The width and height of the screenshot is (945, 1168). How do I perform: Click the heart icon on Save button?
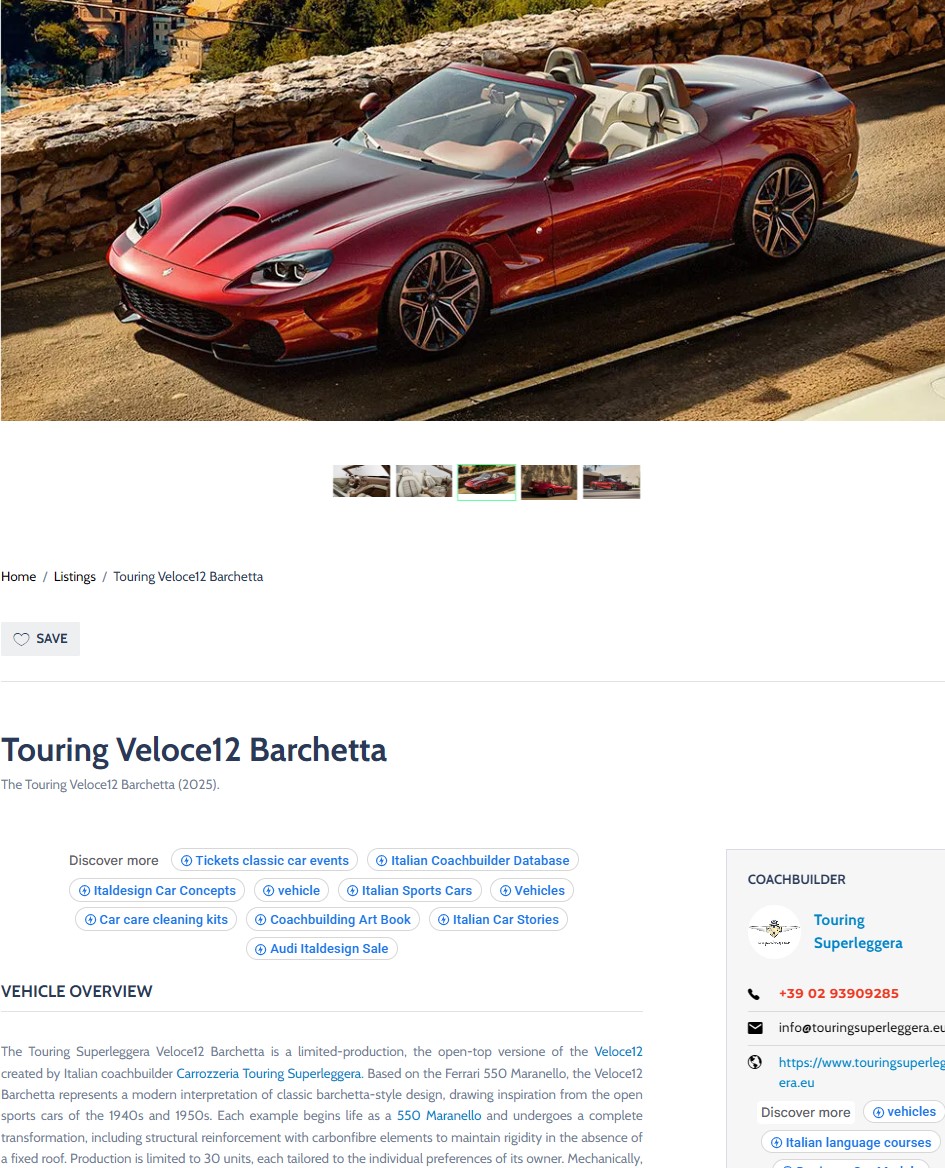coord(22,639)
